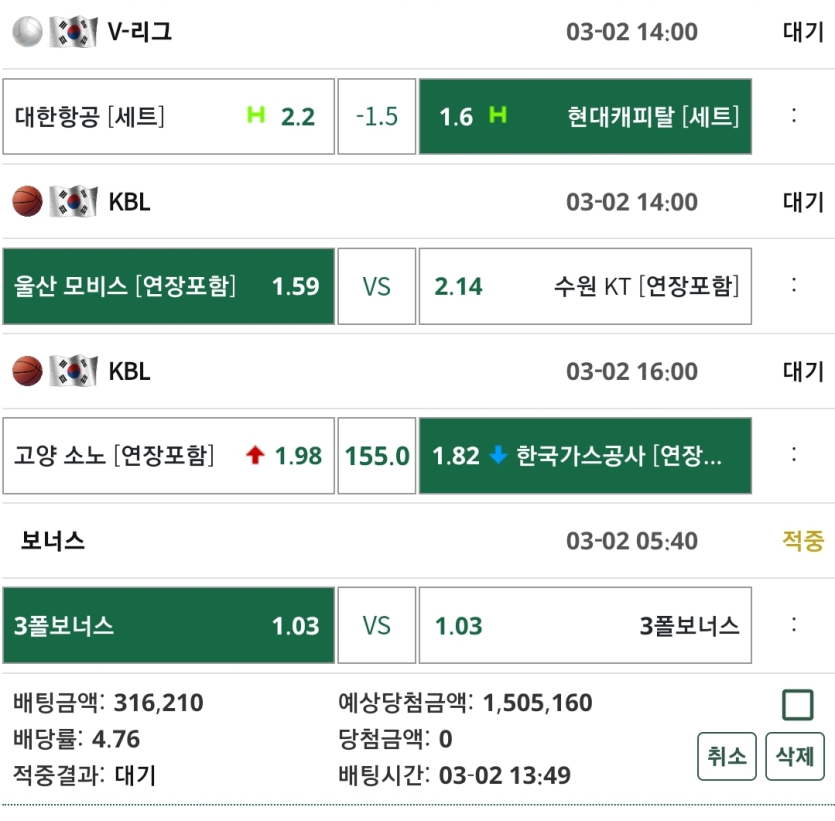The height and width of the screenshot is (821, 835).
Task: Click the blue down arrow beside 1.82
Action: pos(498,456)
